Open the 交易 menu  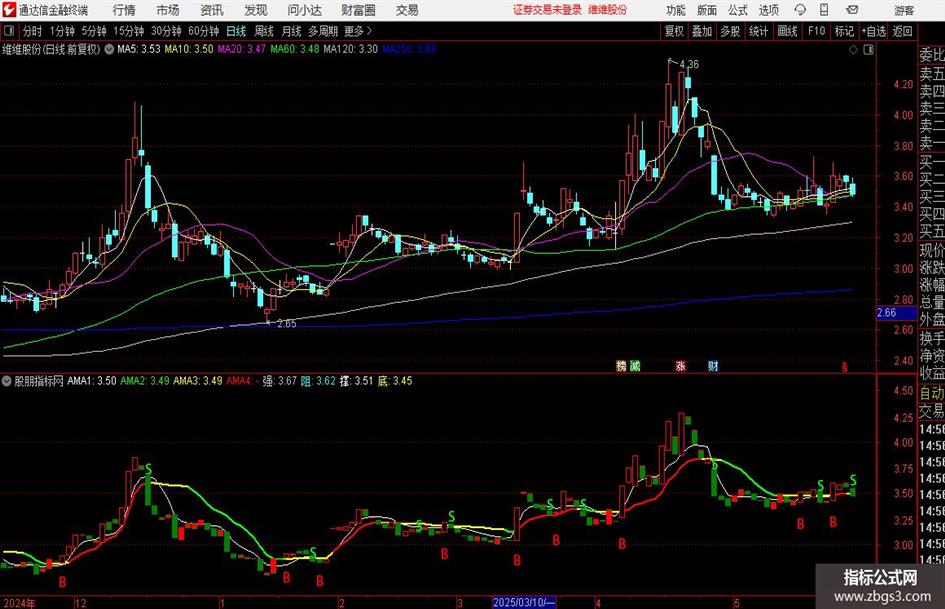tap(407, 10)
